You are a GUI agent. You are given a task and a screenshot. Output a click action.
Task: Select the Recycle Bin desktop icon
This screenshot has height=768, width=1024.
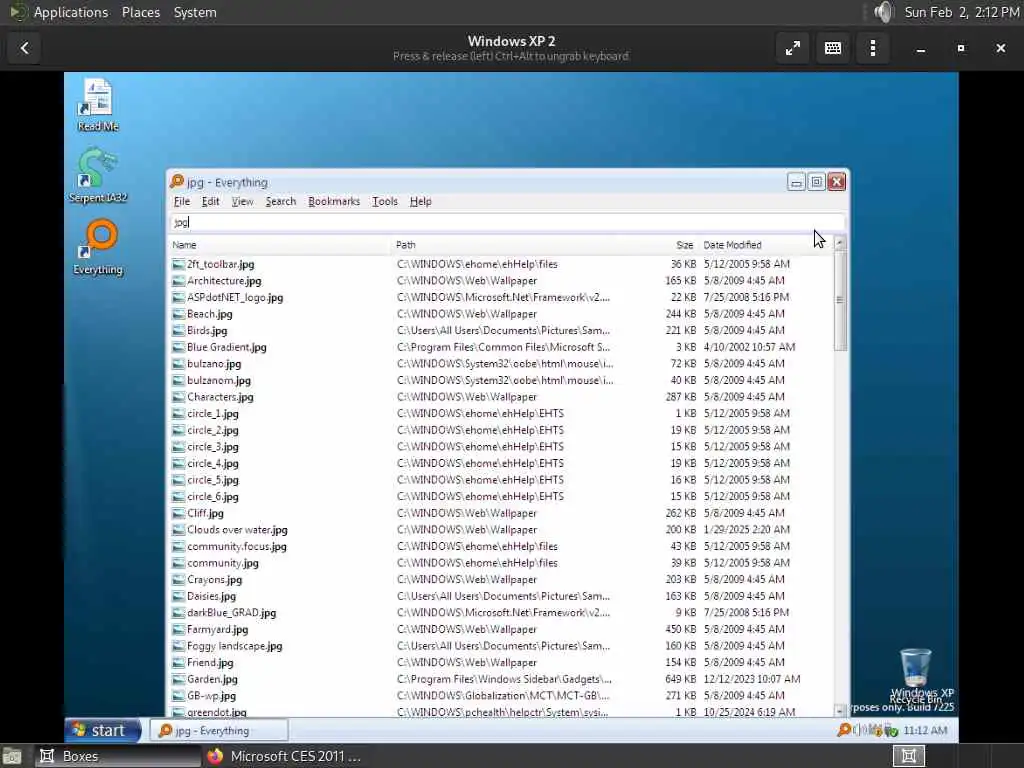pyautogui.click(x=916, y=674)
